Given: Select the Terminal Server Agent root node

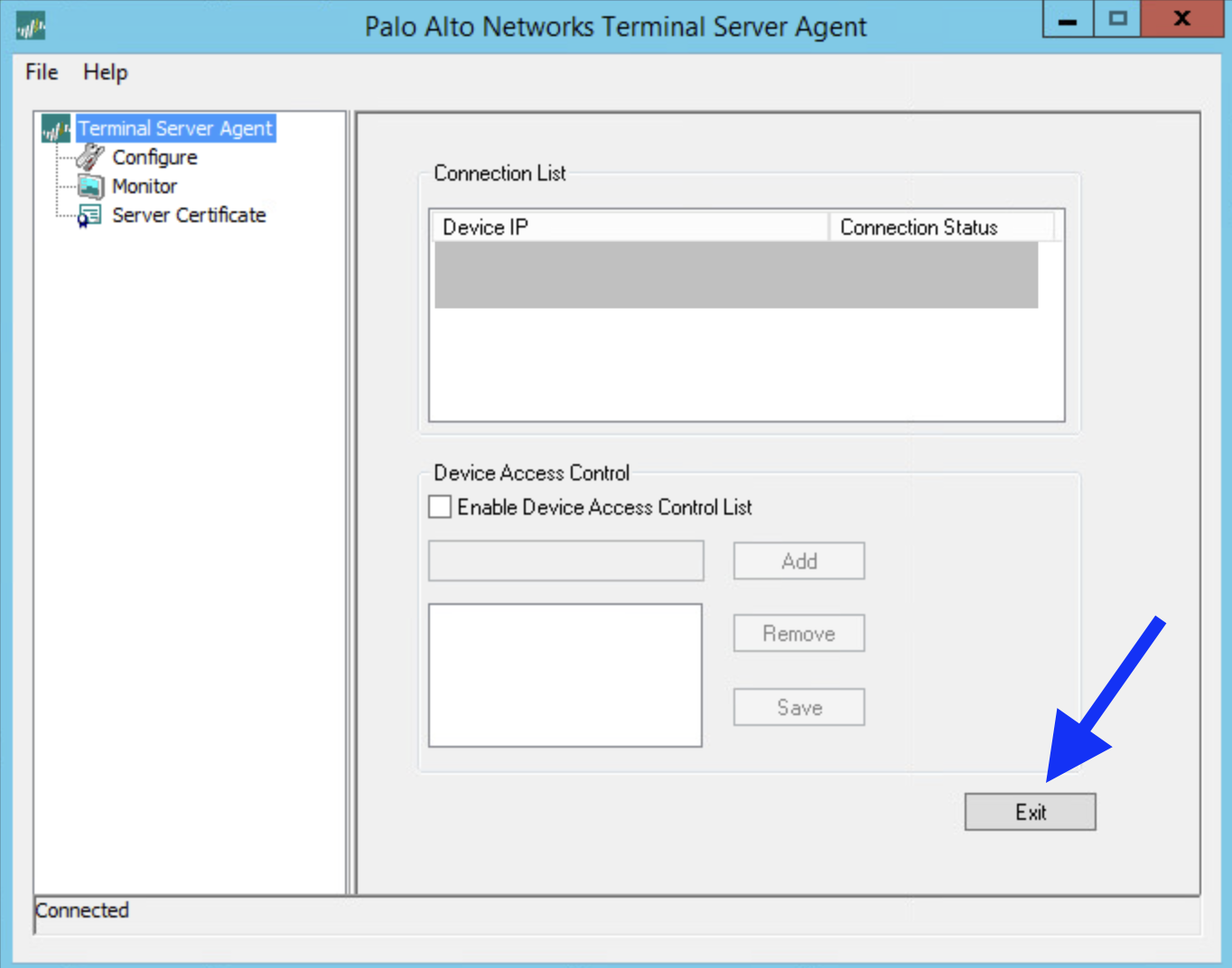Looking at the screenshot, I should (174, 127).
